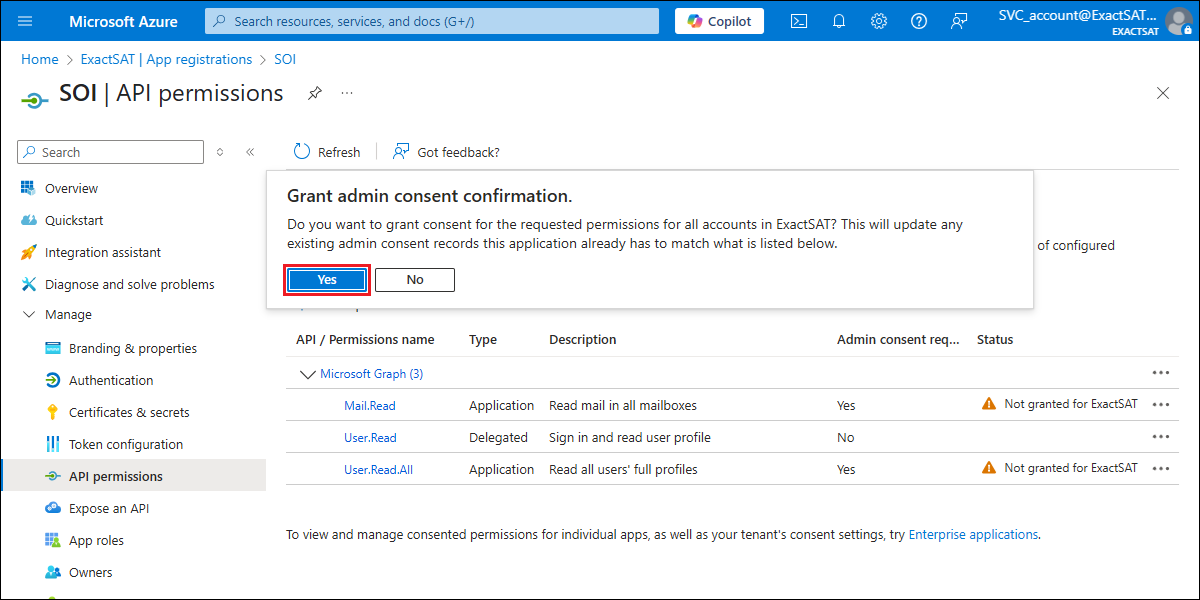Click the Refresh icon button

[302, 152]
